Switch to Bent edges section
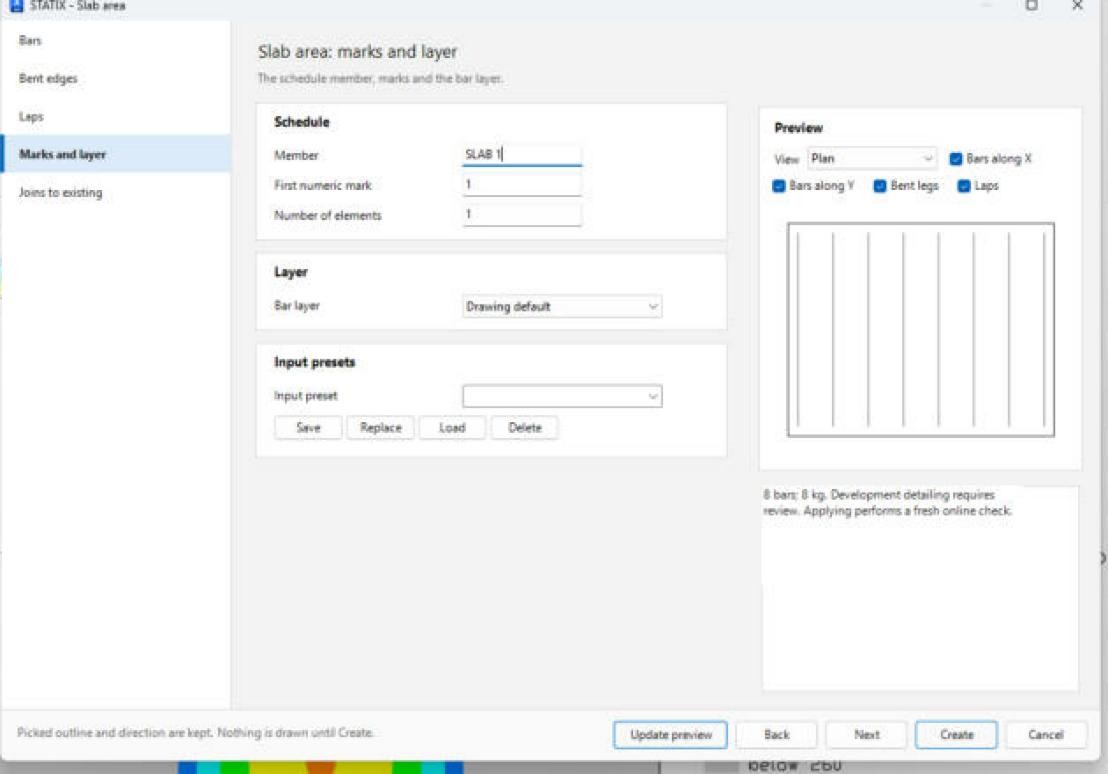1108x774 pixels. (117, 78)
